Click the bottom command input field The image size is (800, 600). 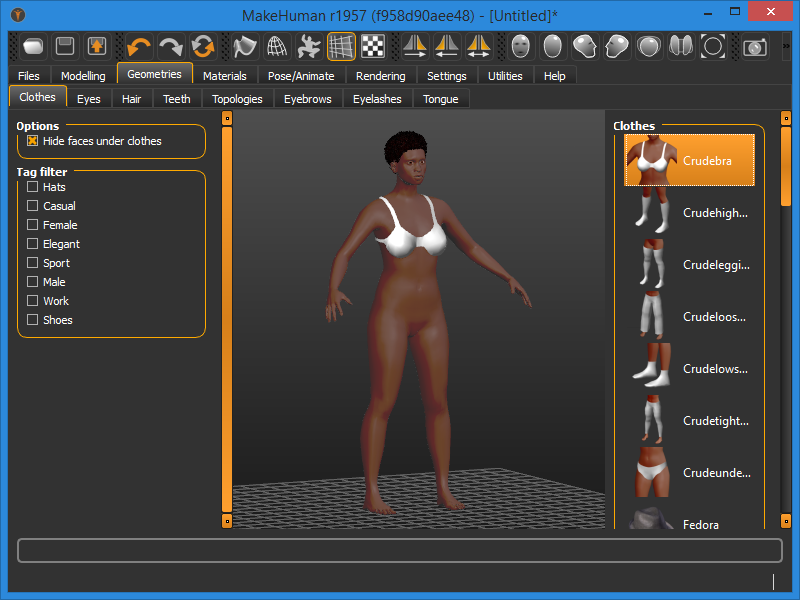click(x=399, y=551)
